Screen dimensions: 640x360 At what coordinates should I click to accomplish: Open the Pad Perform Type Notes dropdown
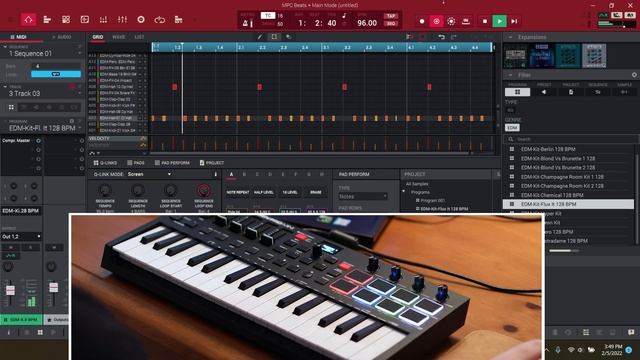[363, 196]
